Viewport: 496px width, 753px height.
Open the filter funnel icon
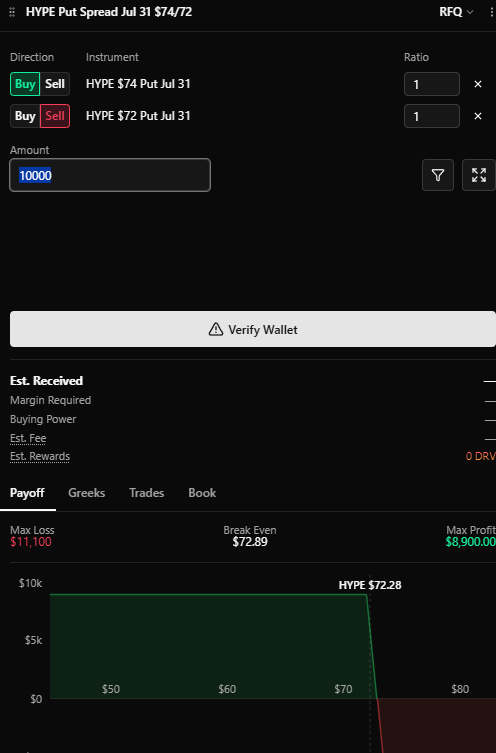point(438,175)
